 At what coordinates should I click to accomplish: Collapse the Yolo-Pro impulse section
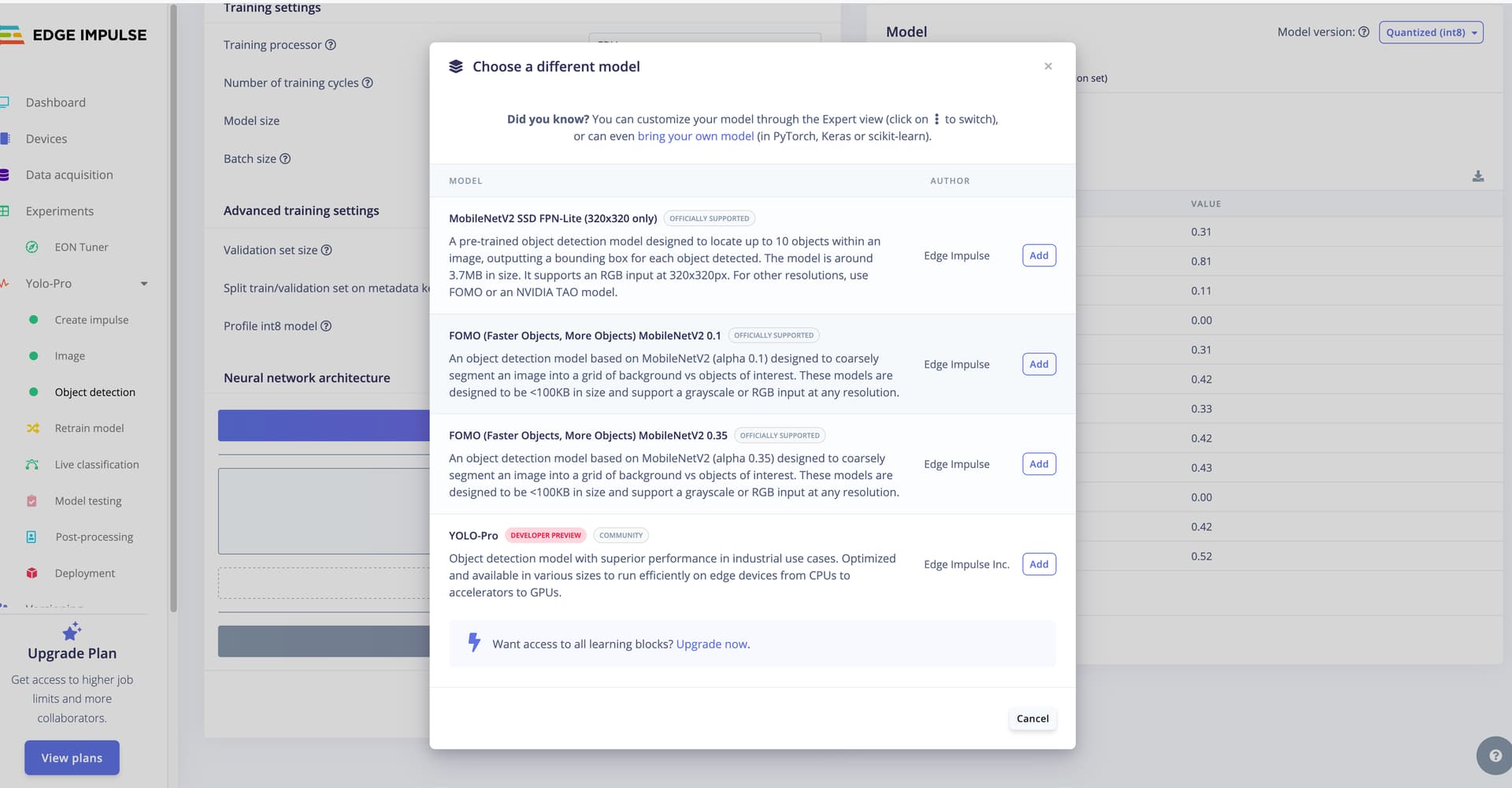[x=144, y=284]
